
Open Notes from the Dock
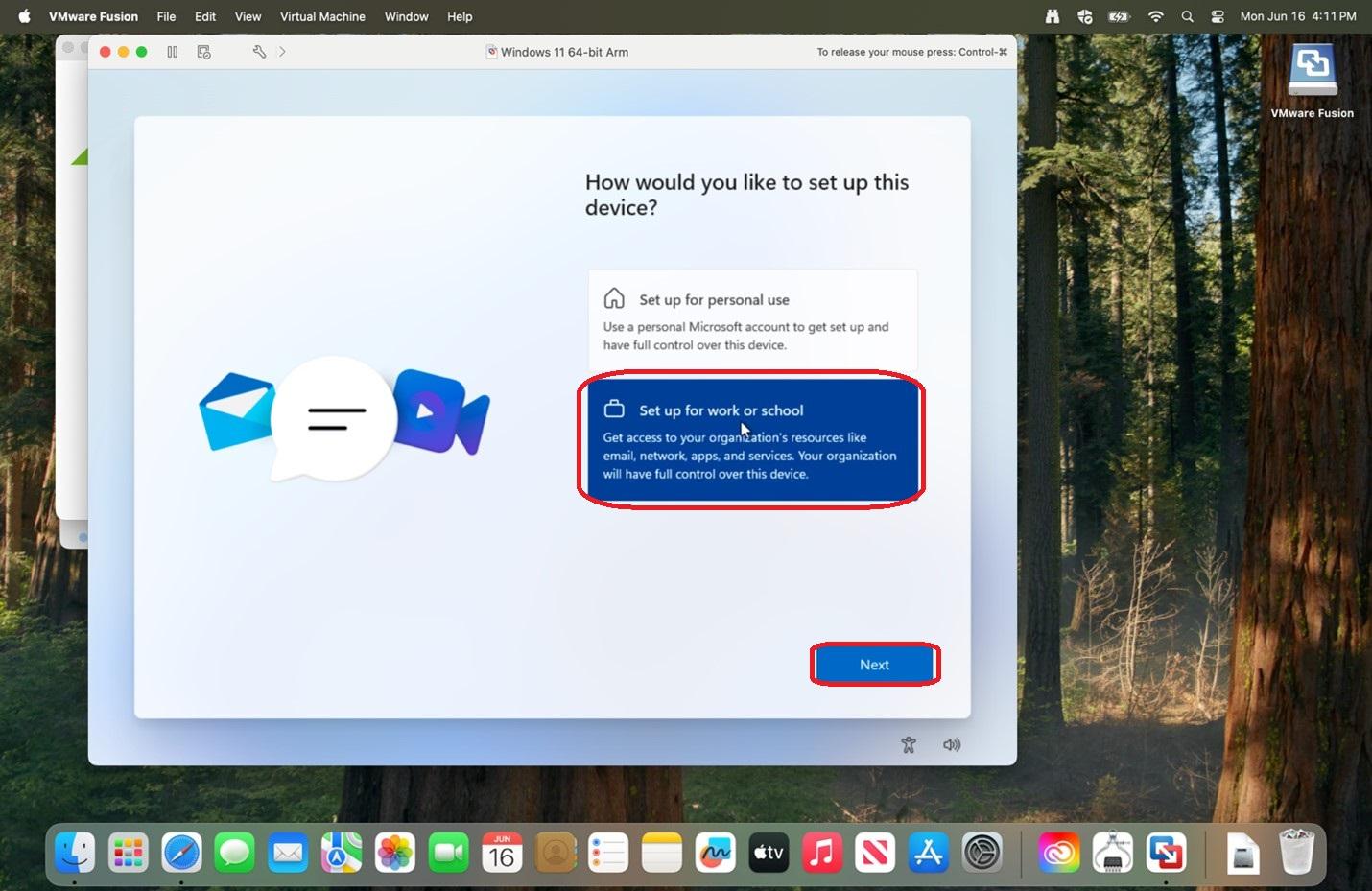tap(662, 852)
